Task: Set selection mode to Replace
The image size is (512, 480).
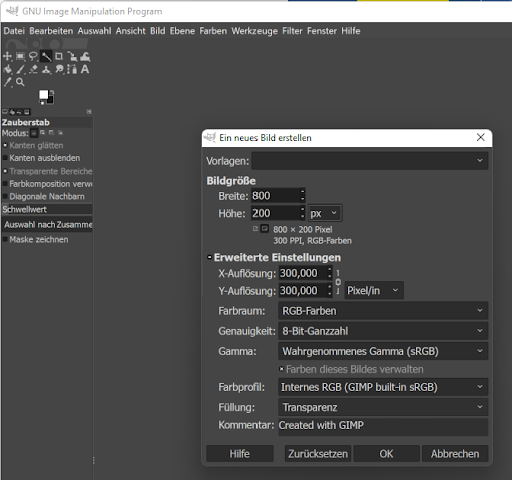Action: pos(34,133)
